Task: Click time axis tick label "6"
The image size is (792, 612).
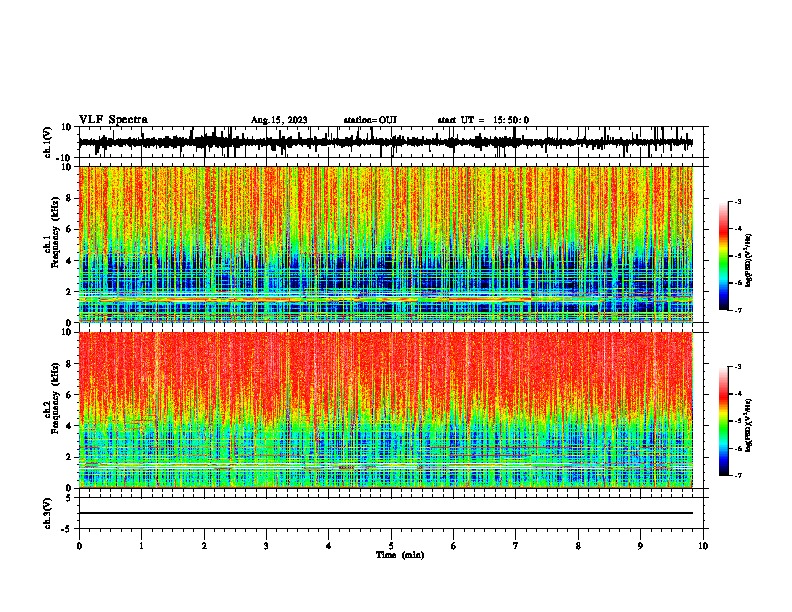Action: tap(454, 546)
